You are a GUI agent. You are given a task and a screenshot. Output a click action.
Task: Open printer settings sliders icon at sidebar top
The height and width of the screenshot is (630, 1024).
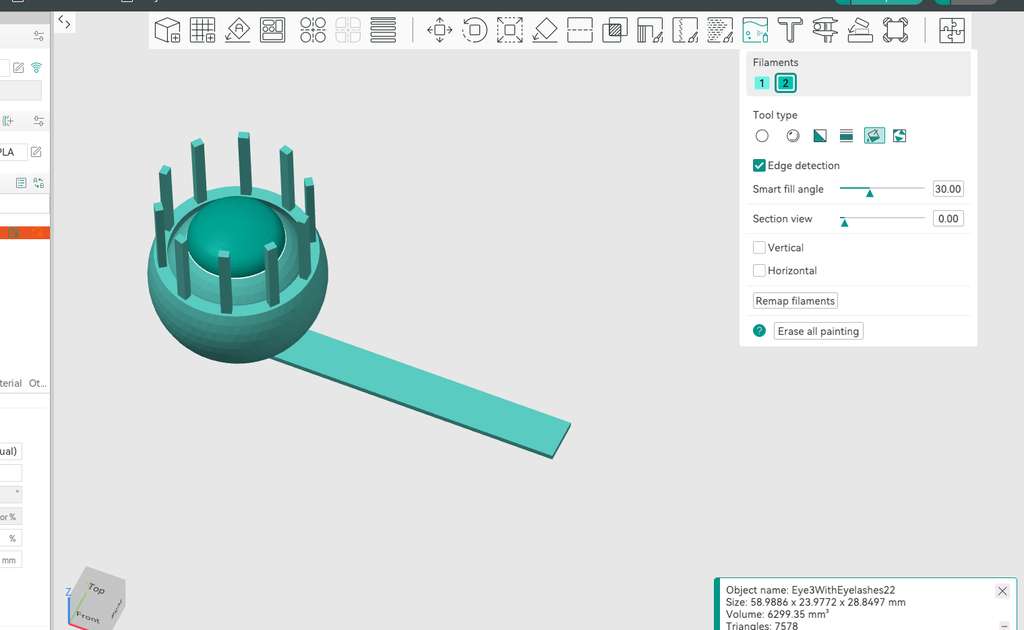pos(39,37)
